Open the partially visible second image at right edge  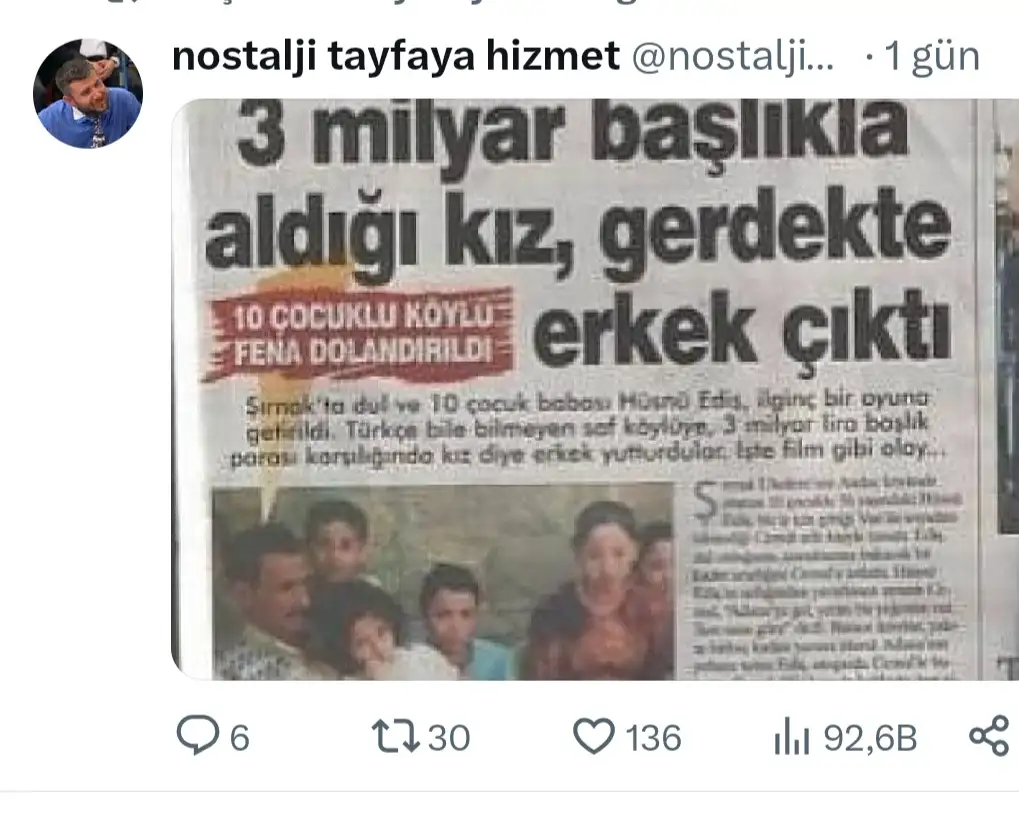coord(1009,389)
